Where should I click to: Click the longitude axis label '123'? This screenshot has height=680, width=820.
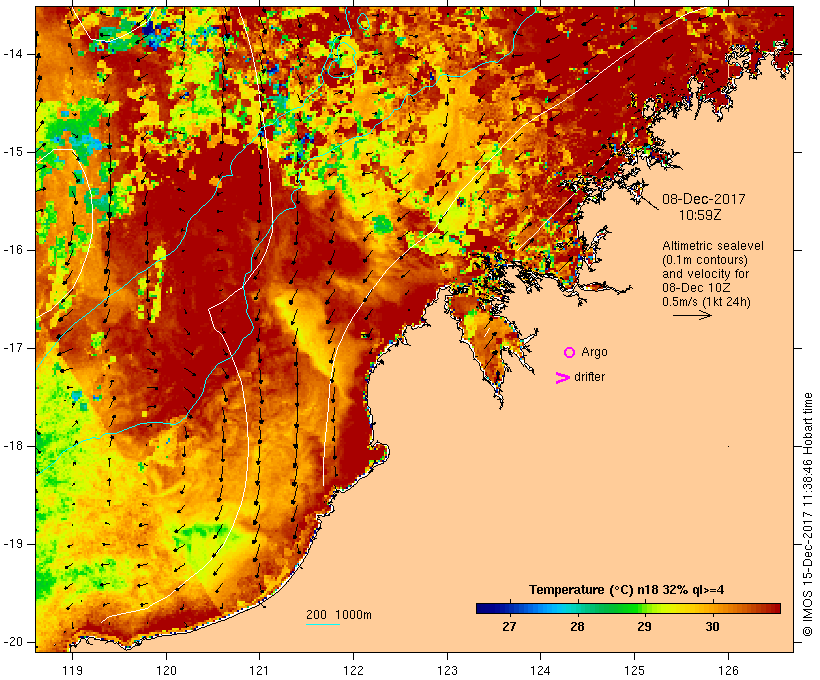(x=447, y=671)
